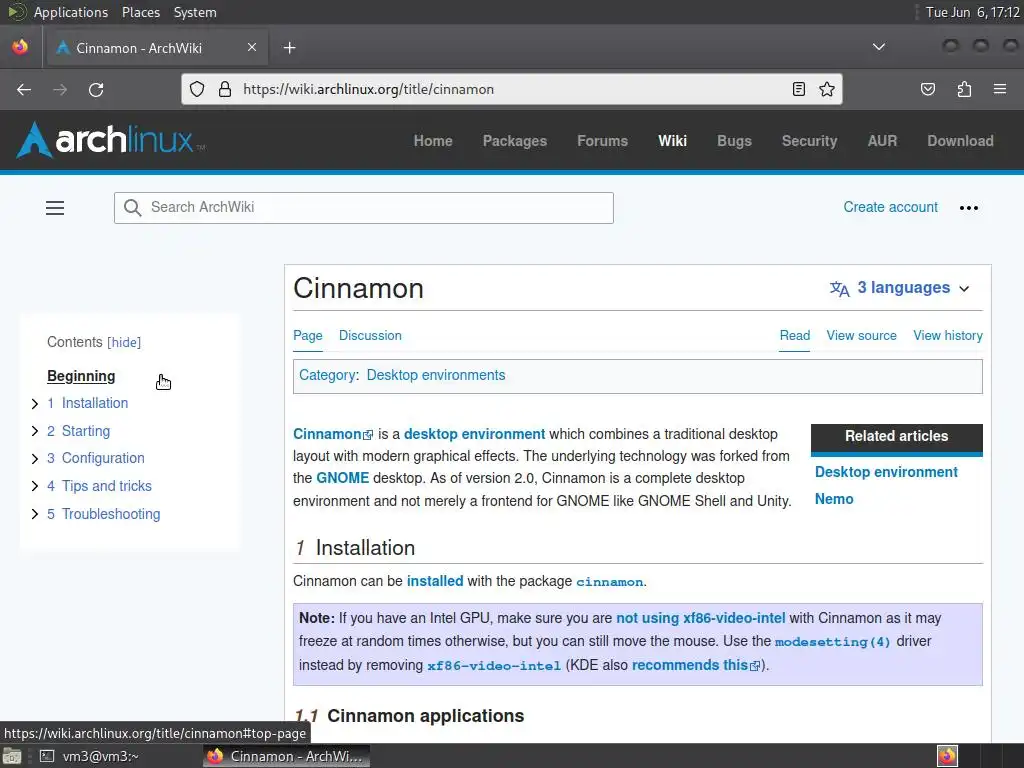Open the Save to Pocket icon
The height and width of the screenshot is (768, 1024).
[x=927, y=89]
